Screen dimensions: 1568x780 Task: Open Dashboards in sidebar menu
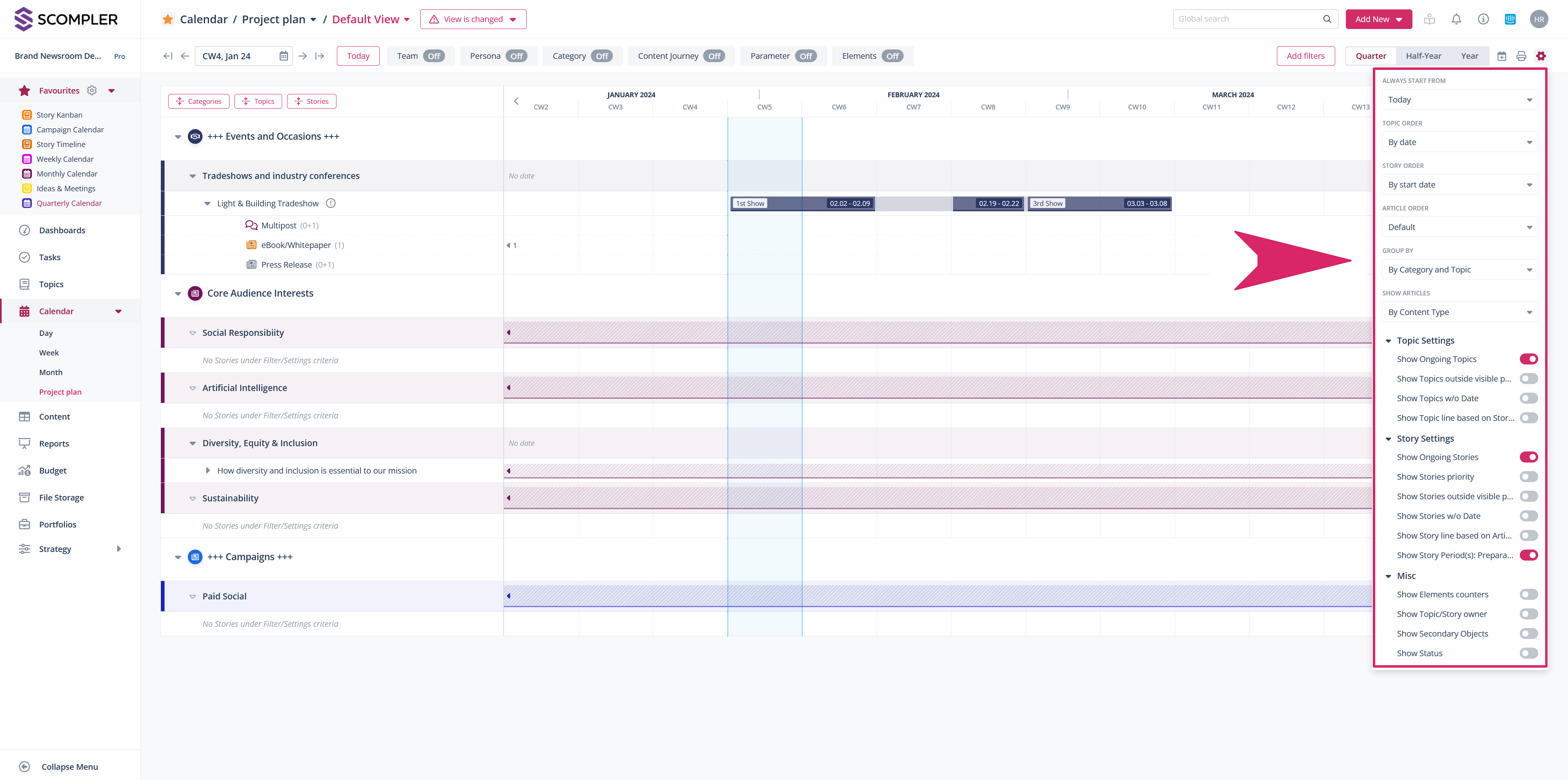(x=62, y=230)
